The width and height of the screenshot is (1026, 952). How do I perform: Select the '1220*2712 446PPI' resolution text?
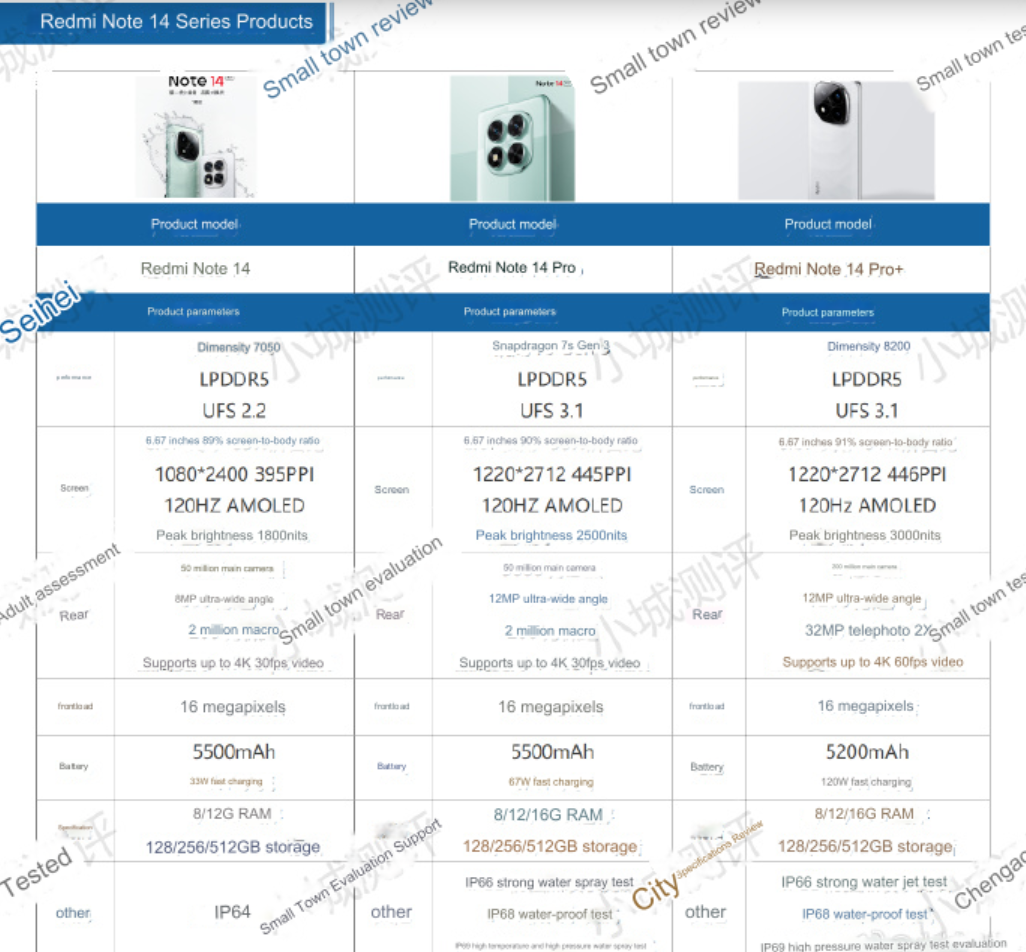tap(867, 474)
